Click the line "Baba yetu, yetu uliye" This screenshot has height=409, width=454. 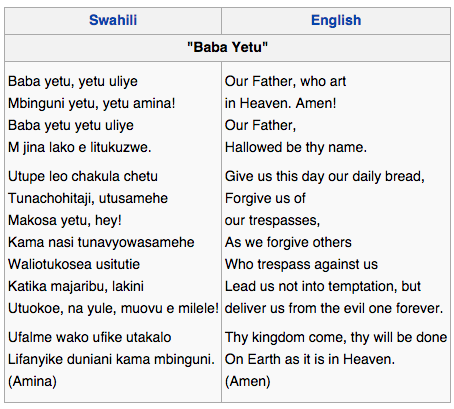[73, 82]
